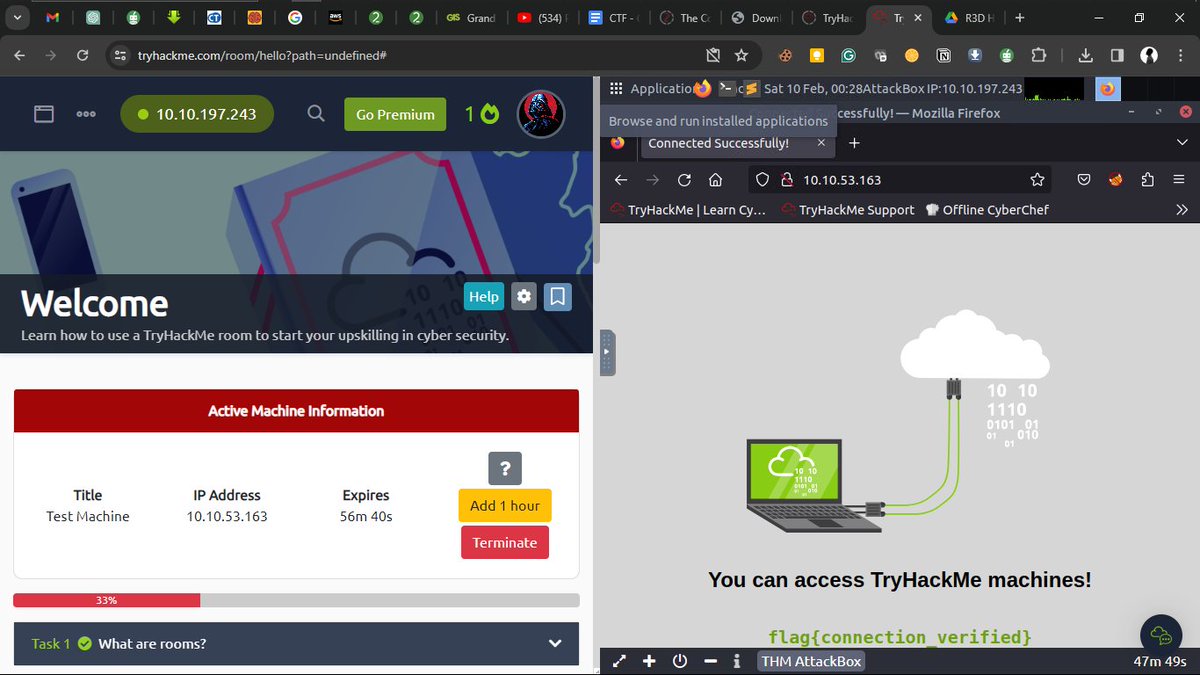The height and width of the screenshot is (675, 1200).
Task: Switch to the AWS tab in Chrome
Action: coord(335,17)
